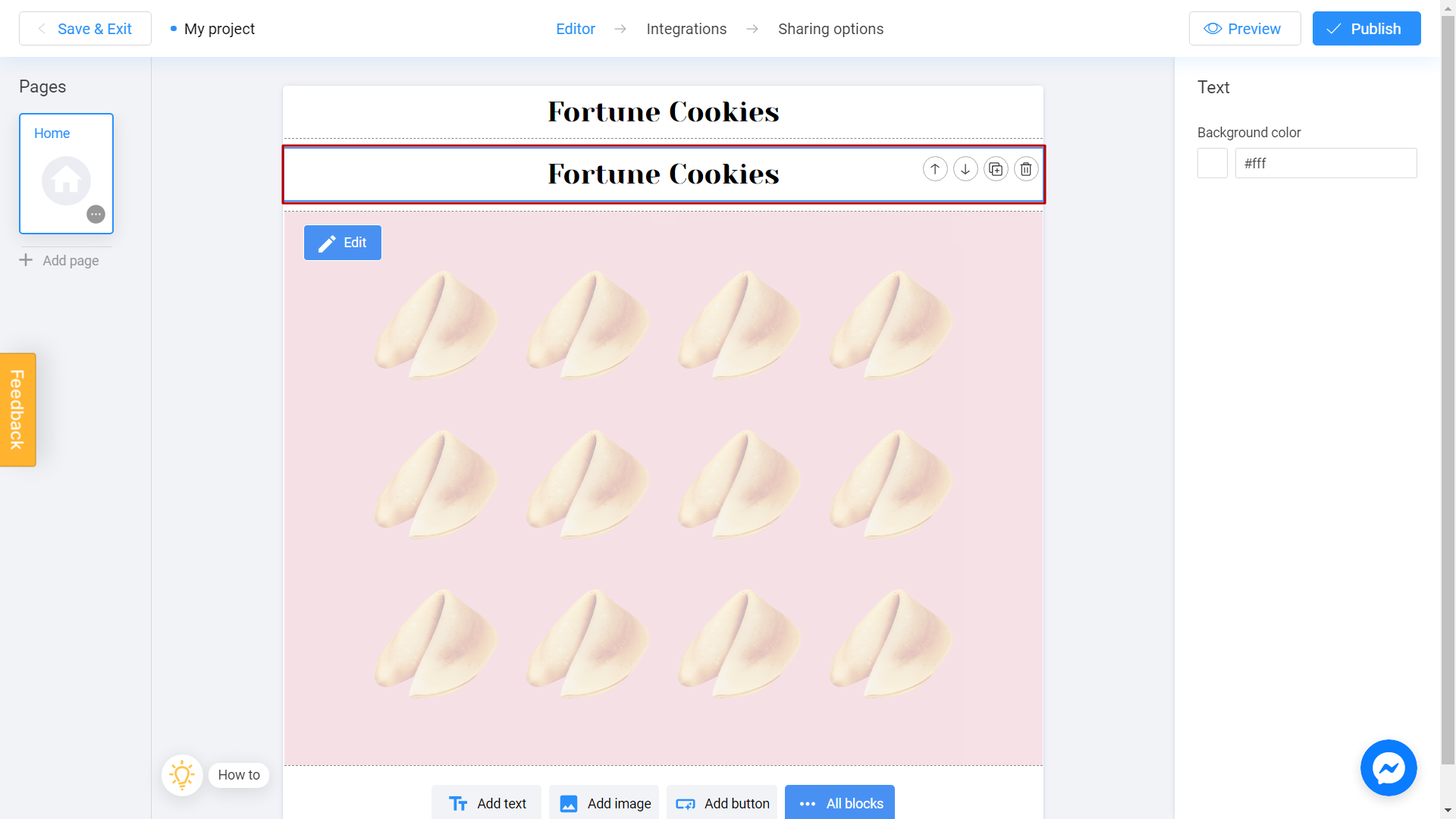Viewport: 1456px width, 819px height.
Task: Click the move block down icon
Action: 964,168
